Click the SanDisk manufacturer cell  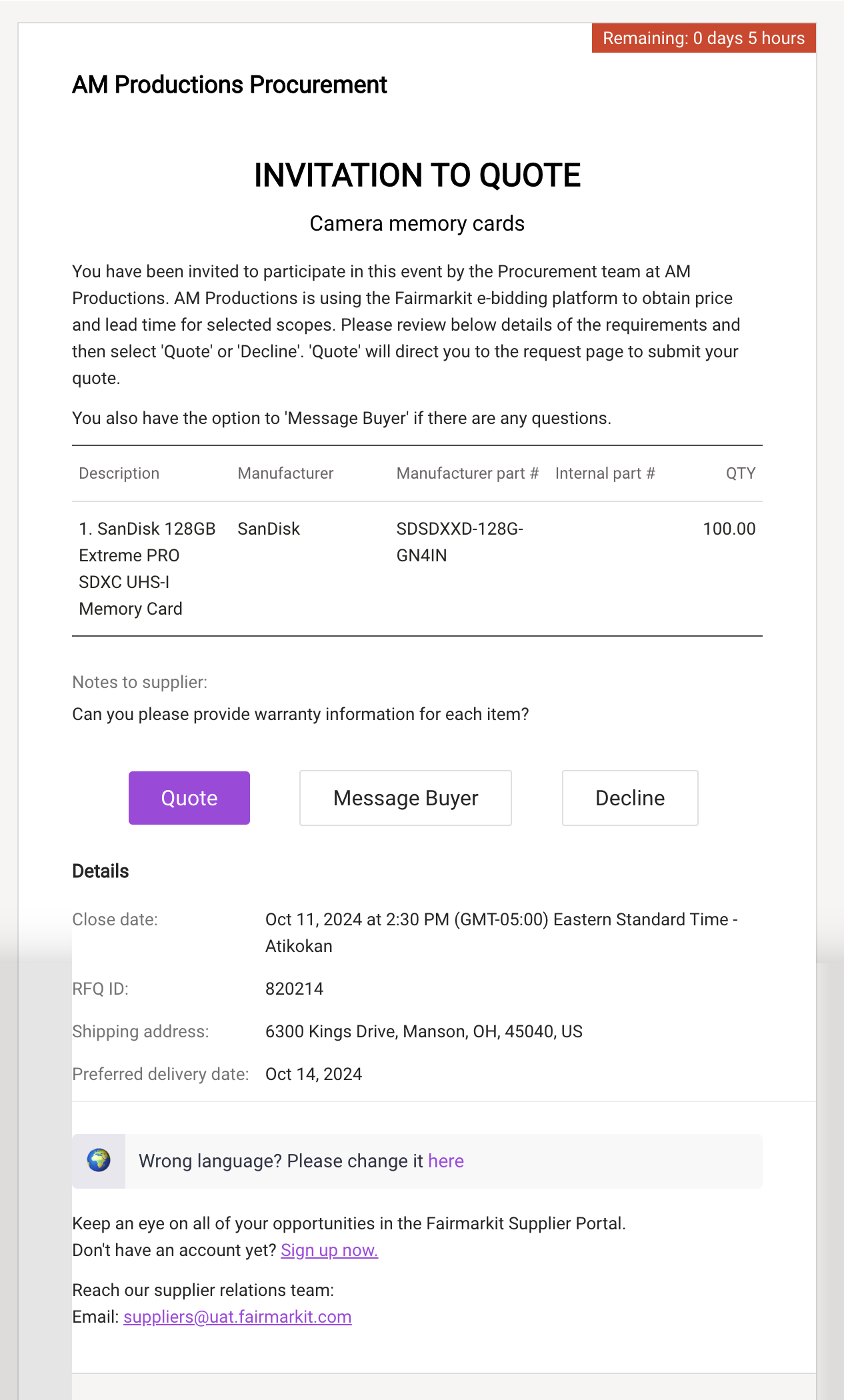pyautogui.click(x=269, y=529)
